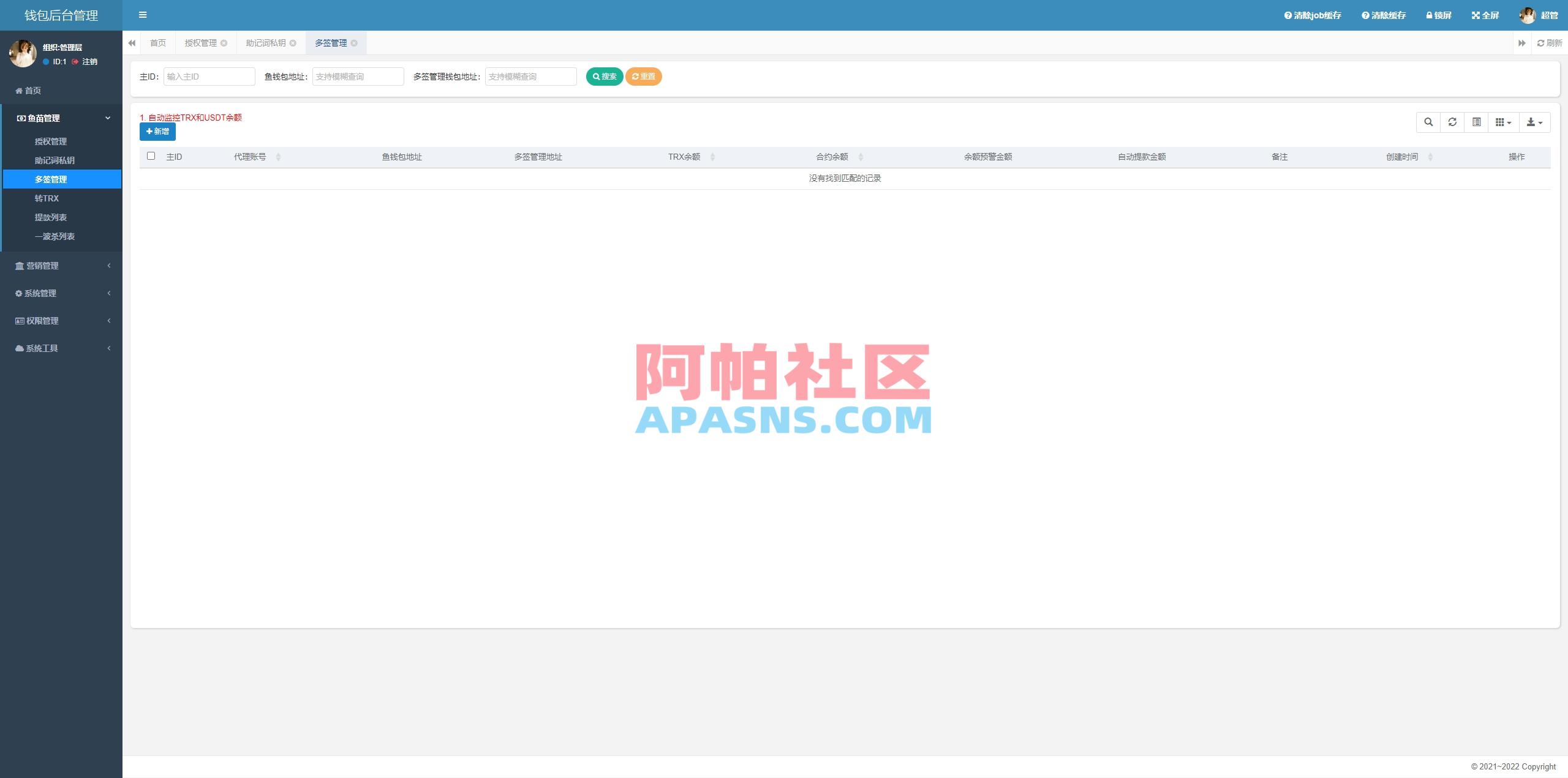
Task: Click the 新增 add button
Action: tap(157, 132)
